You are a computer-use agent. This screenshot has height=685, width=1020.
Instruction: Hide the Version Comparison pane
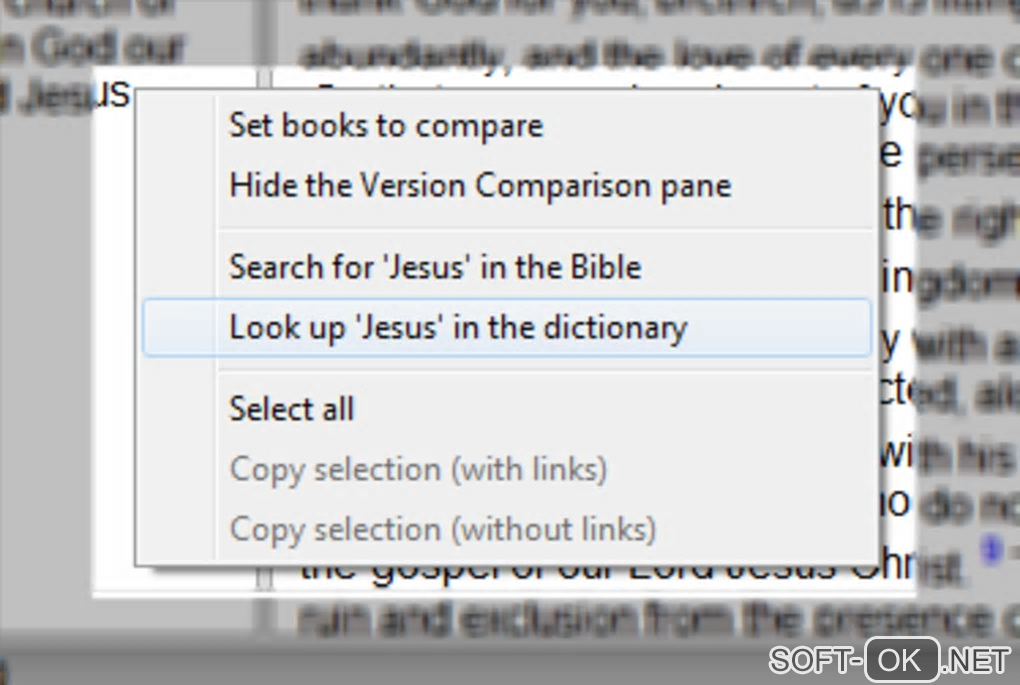pyautogui.click(x=480, y=186)
